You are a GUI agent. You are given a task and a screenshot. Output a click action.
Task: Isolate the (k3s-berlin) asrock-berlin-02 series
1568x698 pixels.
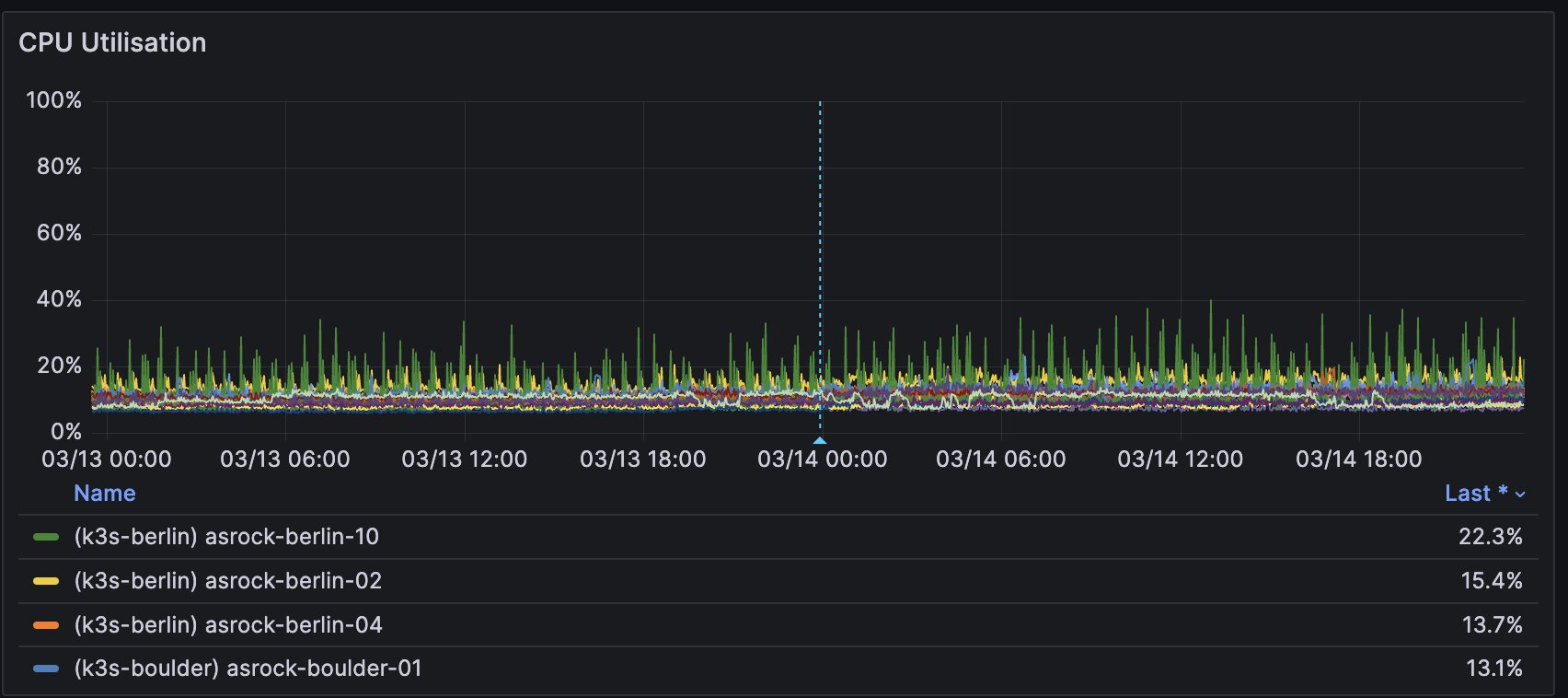227,581
